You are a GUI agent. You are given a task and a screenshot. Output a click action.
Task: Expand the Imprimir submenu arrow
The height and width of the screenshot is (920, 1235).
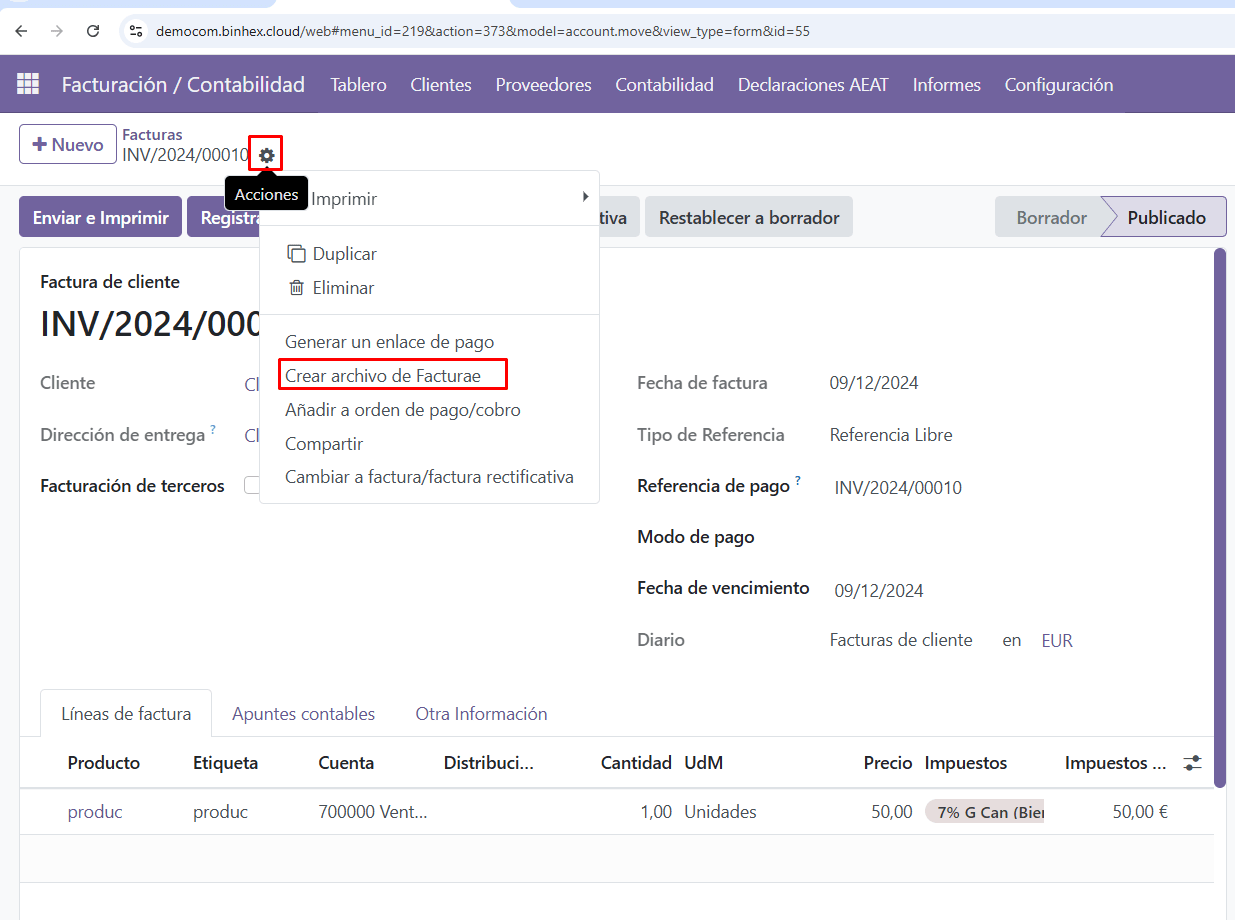(585, 197)
